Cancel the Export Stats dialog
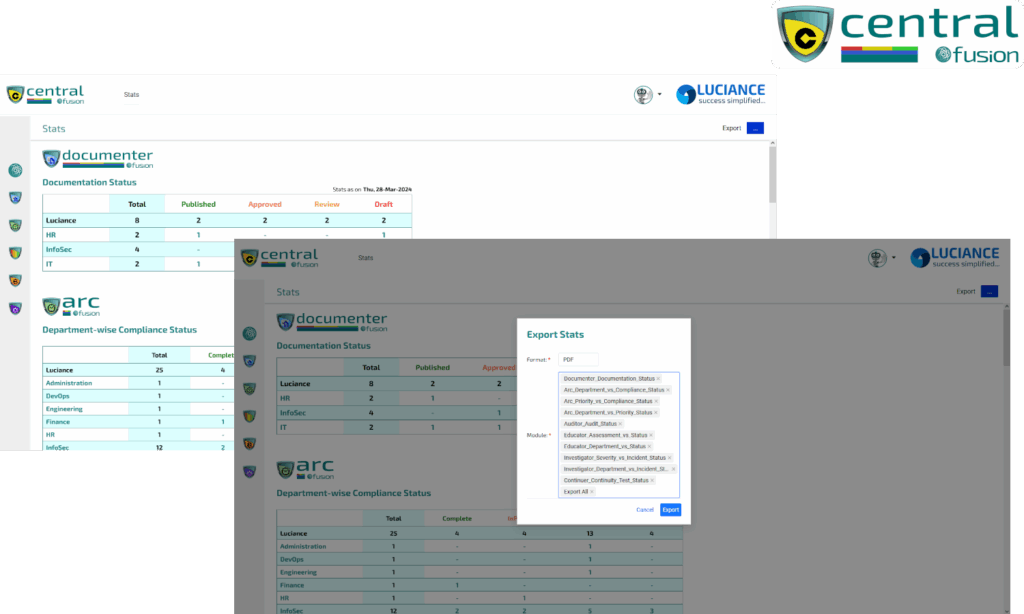This screenshot has height=614, width=1024. tap(645, 510)
